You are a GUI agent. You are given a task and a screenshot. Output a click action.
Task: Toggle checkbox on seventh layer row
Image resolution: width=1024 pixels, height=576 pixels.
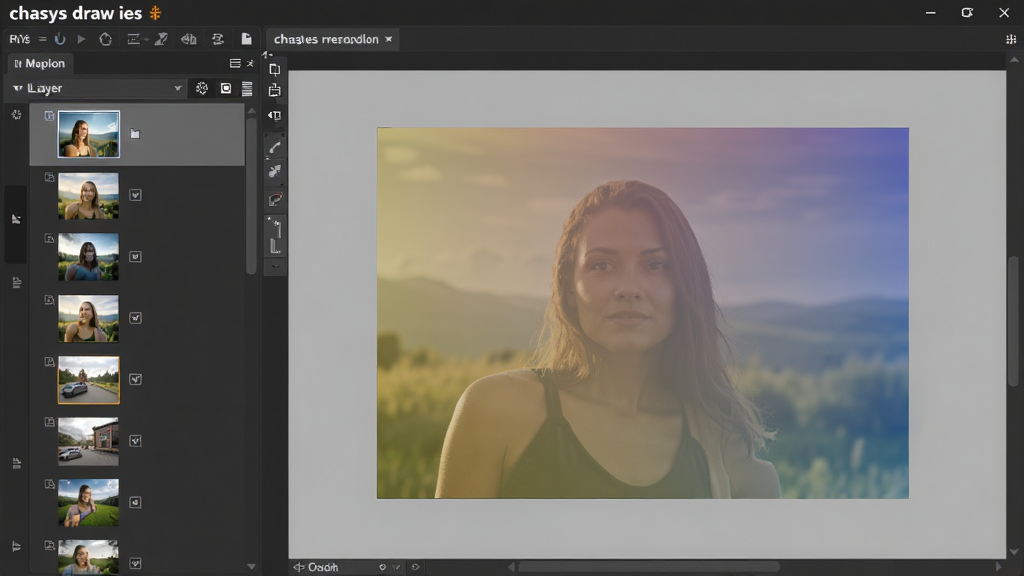135,502
